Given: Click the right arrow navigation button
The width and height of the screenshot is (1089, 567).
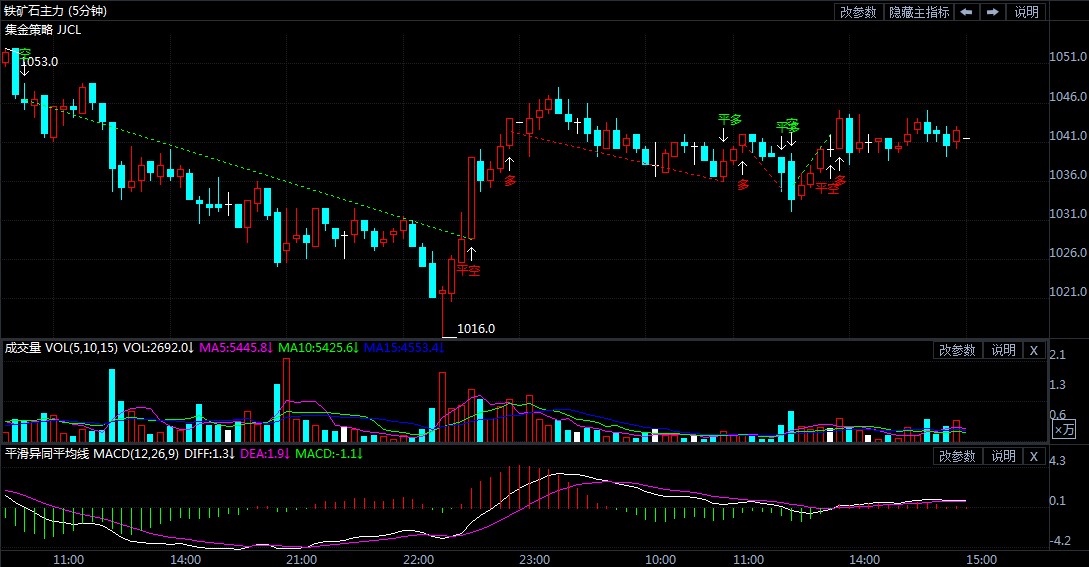Looking at the screenshot, I should (x=992, y=12).
